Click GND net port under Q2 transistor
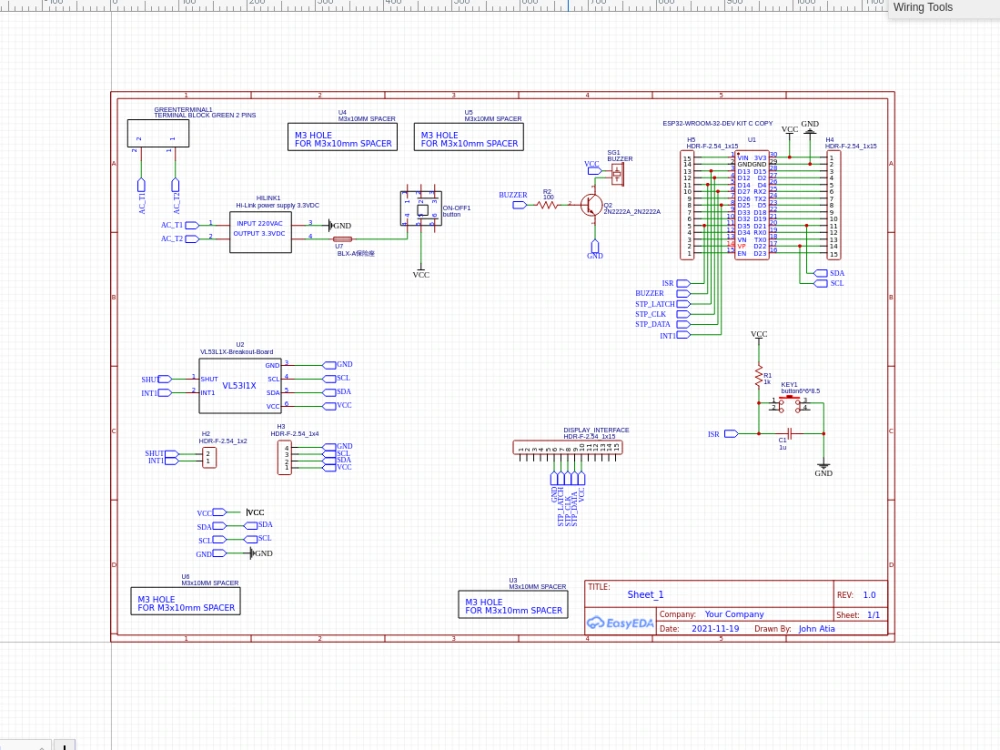 pos(595,246)
